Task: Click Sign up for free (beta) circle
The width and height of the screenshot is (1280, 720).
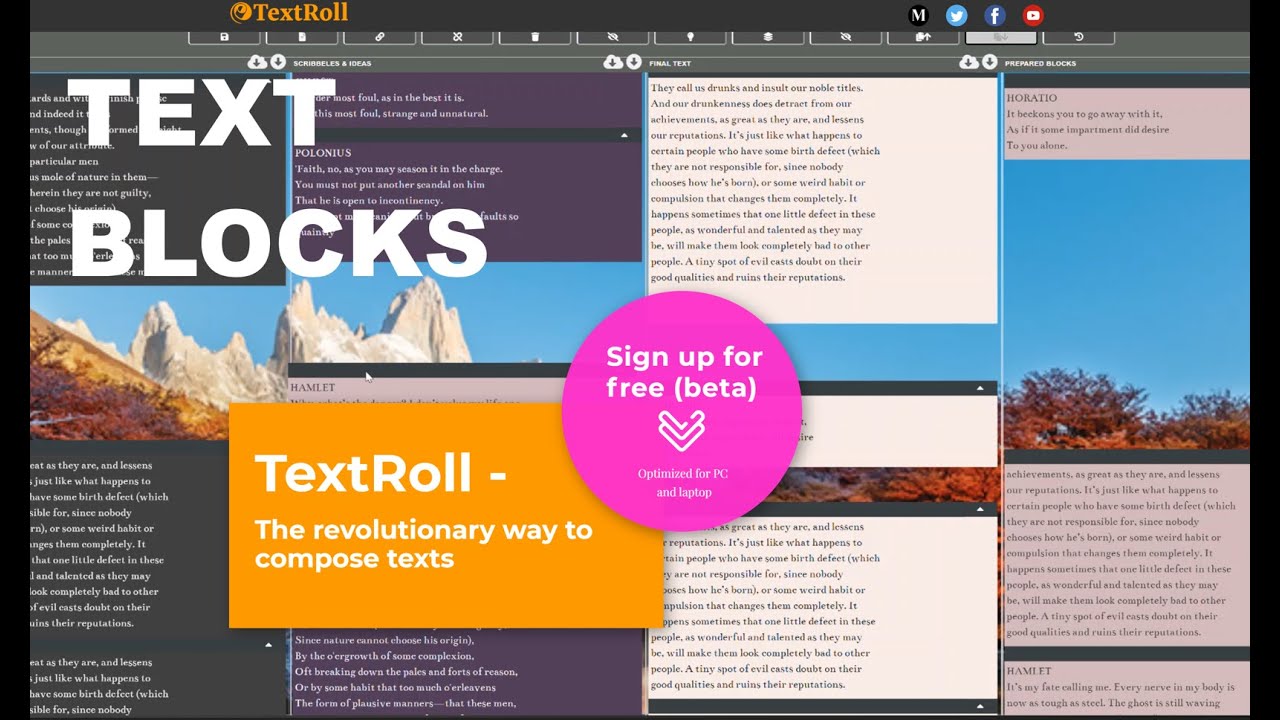Action: 682,411
